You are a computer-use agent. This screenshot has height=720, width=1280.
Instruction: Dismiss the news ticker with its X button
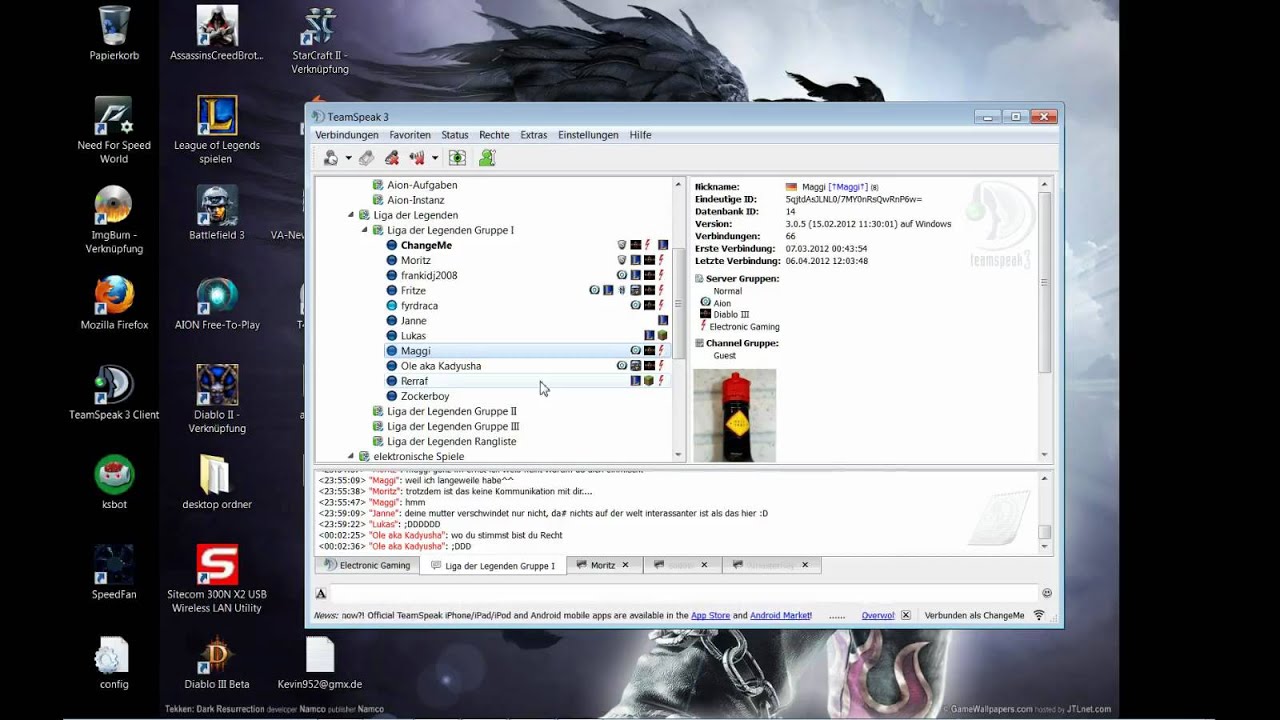pos(906,616)
